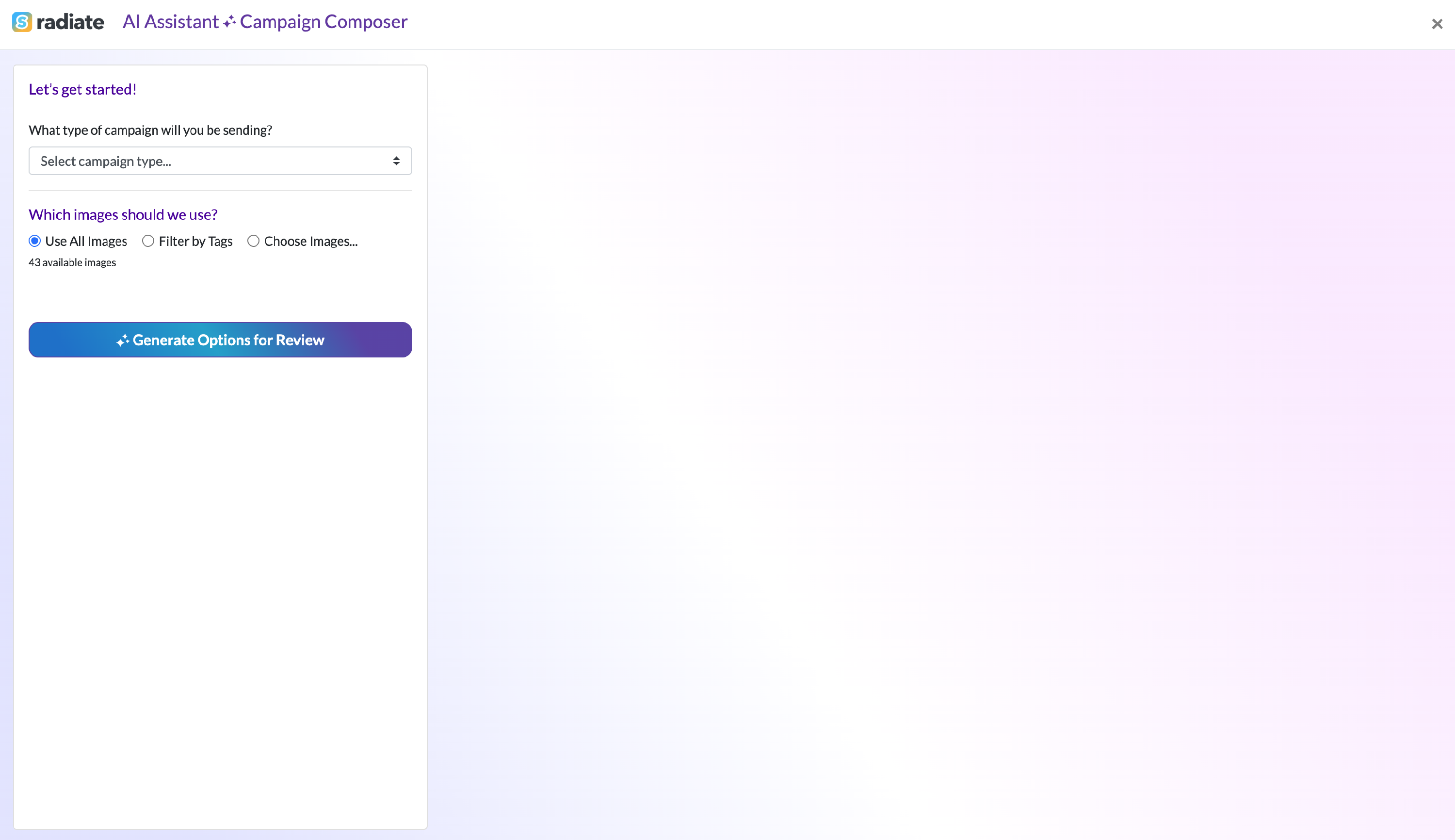Image resolution: width=1455 pixels, height=840 pixels.
Task: Click the Campaign Composer heading text
Action: click(323, 22)
